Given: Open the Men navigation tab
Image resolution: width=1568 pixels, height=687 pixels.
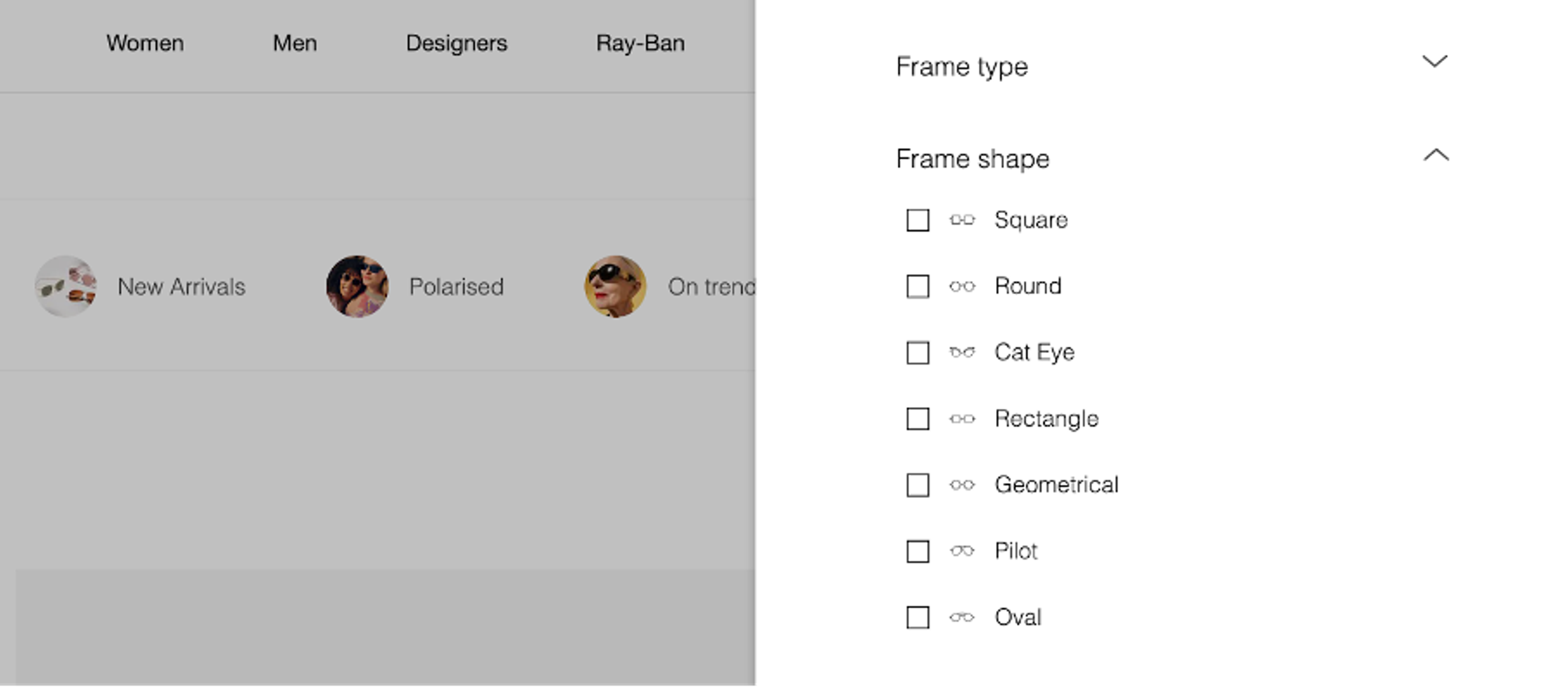Looking at the screenshot, I should [294, 43].
